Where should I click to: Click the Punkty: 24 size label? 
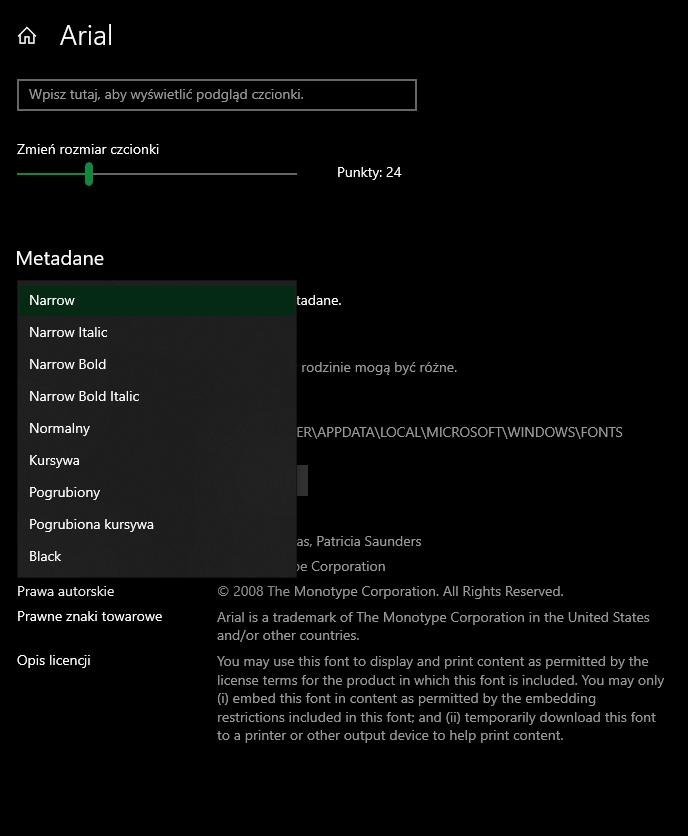[x=369, y=172]
